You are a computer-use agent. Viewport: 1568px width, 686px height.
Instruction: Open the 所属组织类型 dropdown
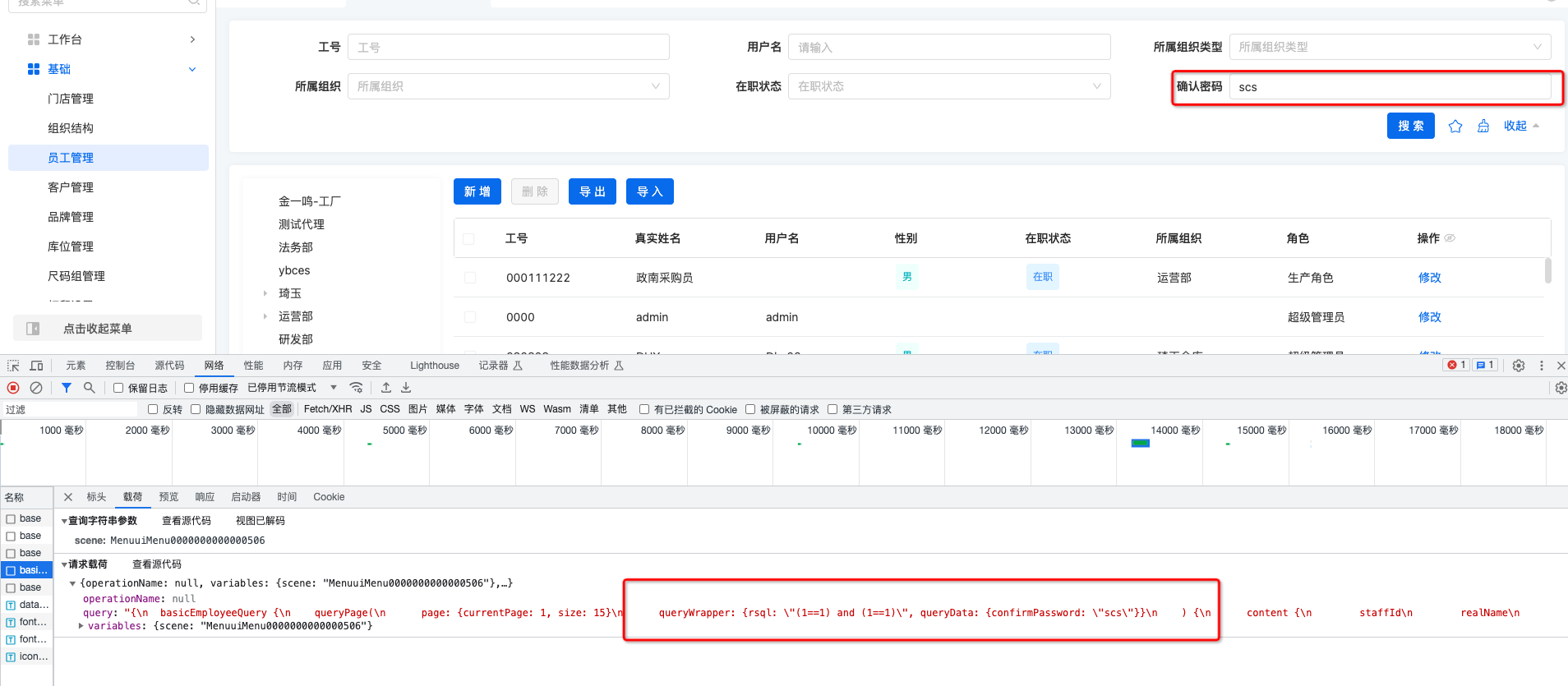pos(1389,47)
